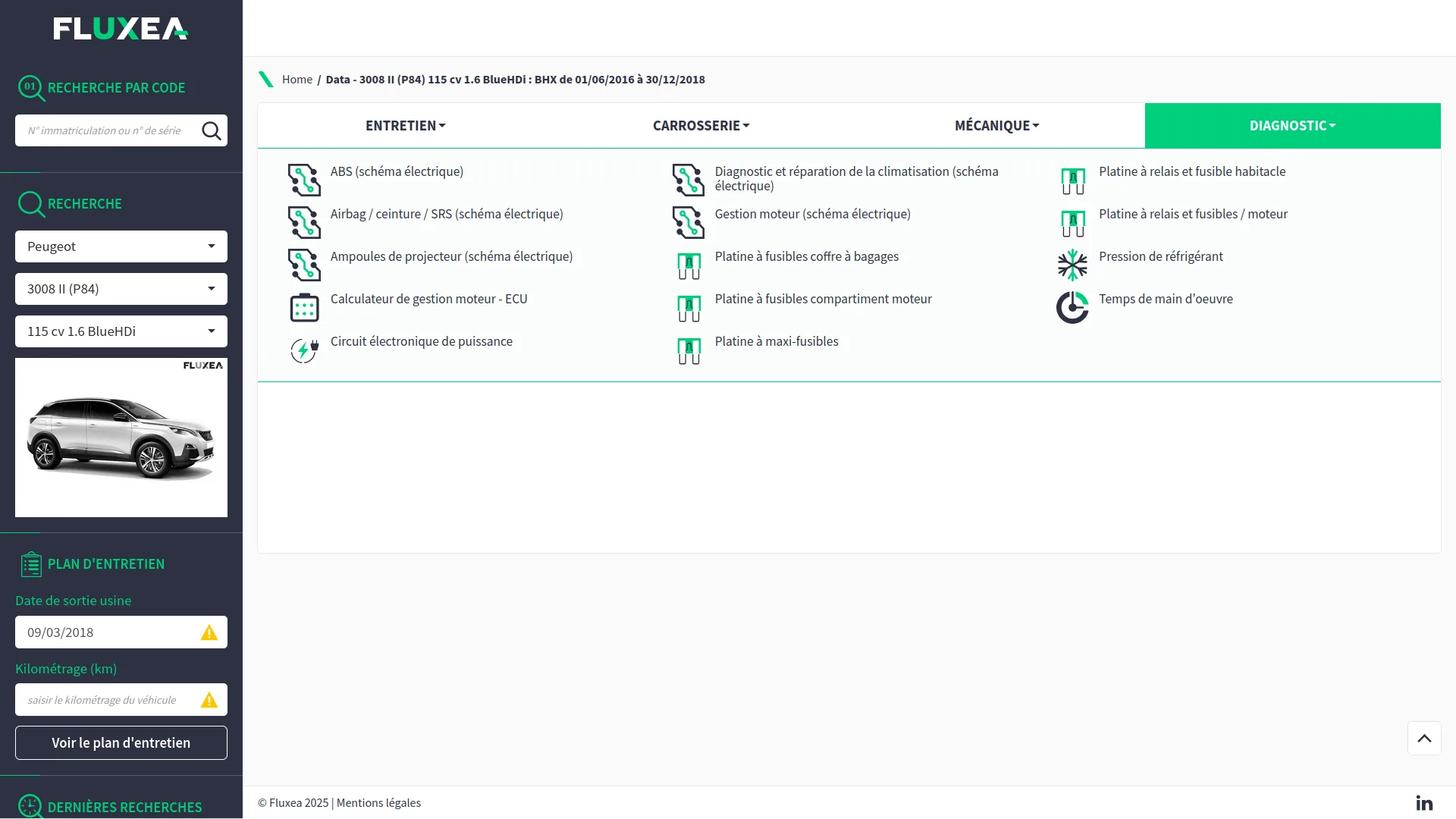Click the warning icon in Kilométrage field
Viewport: 1456px width, 819px height.
point(209,700)
